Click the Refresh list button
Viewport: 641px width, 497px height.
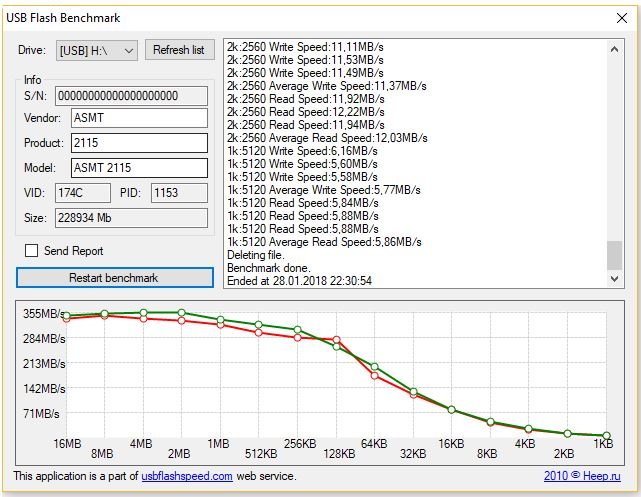[x=179, y=50]
